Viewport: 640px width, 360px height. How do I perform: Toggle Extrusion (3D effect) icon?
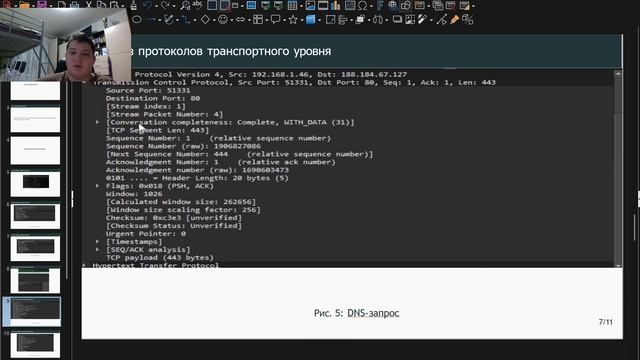pyautogui.click(x=468, y=20)
